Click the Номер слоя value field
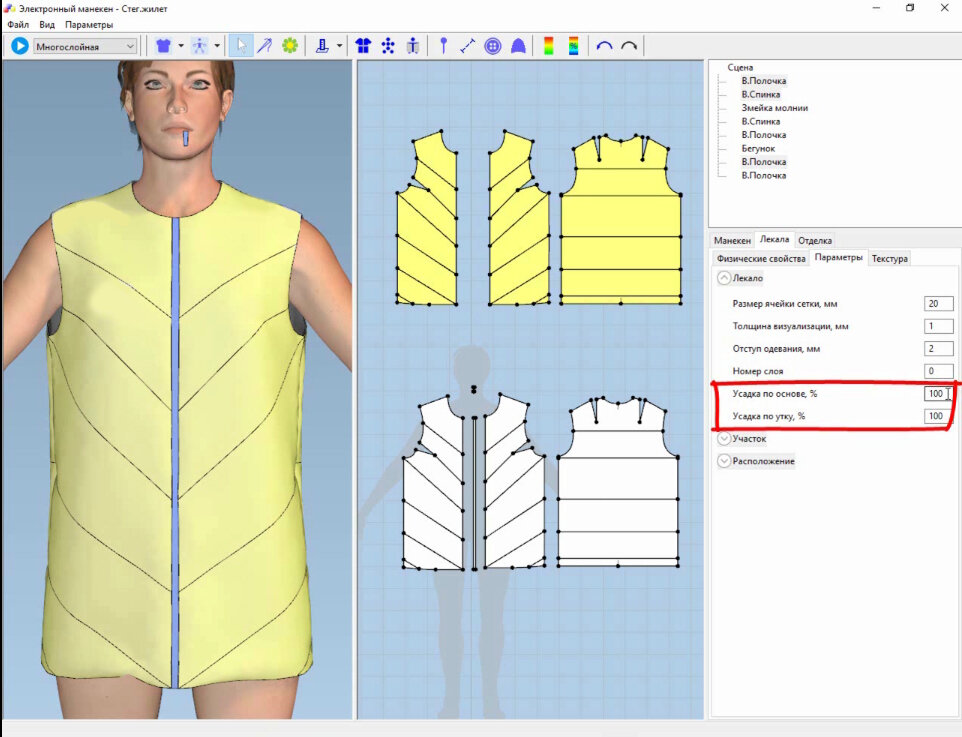The image size is (962, 737). coord(939,371)
